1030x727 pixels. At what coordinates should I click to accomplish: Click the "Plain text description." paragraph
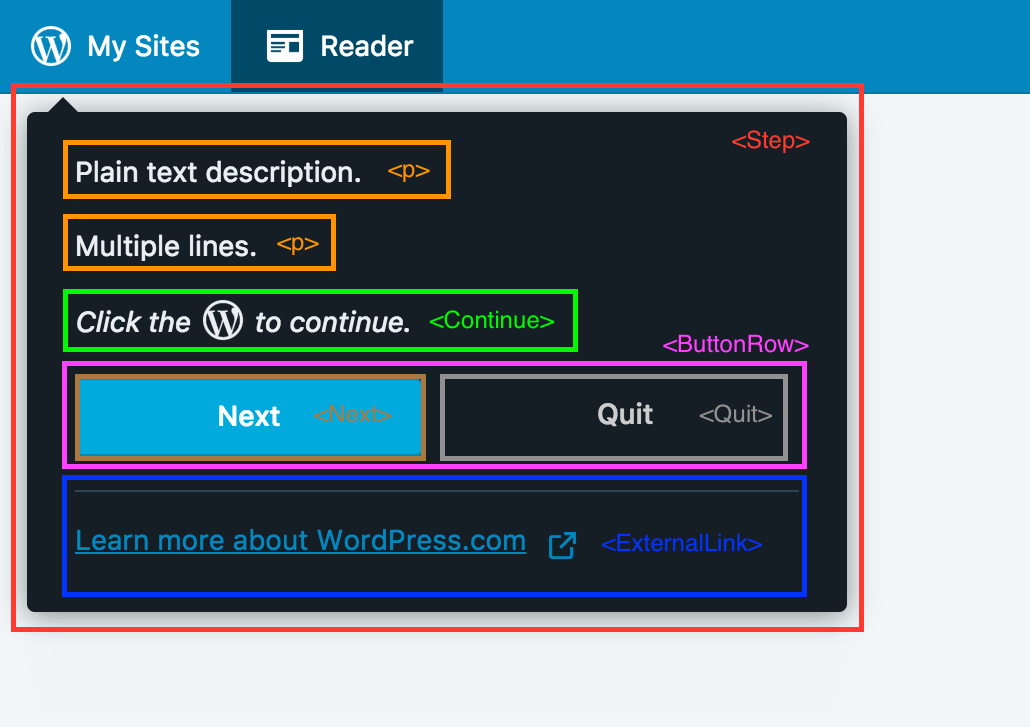218,172
